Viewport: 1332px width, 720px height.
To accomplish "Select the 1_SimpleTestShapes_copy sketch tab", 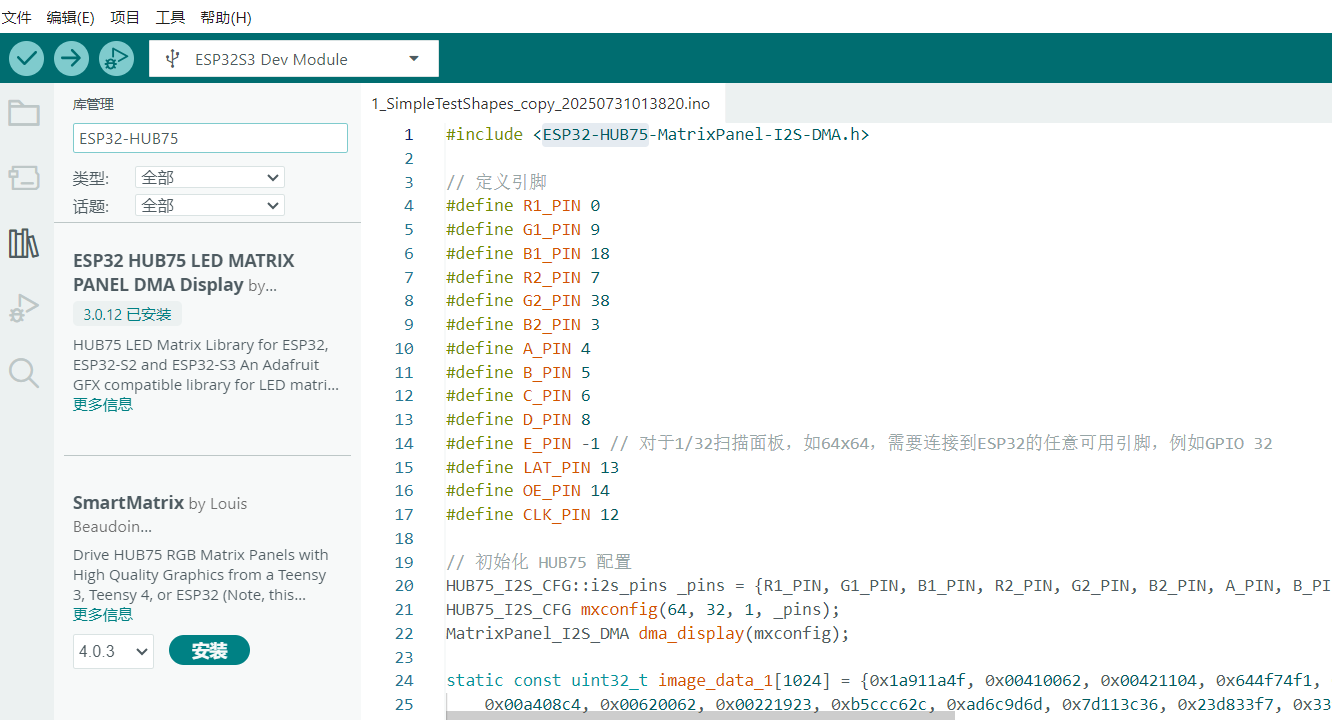I will (x=541, y=104).
